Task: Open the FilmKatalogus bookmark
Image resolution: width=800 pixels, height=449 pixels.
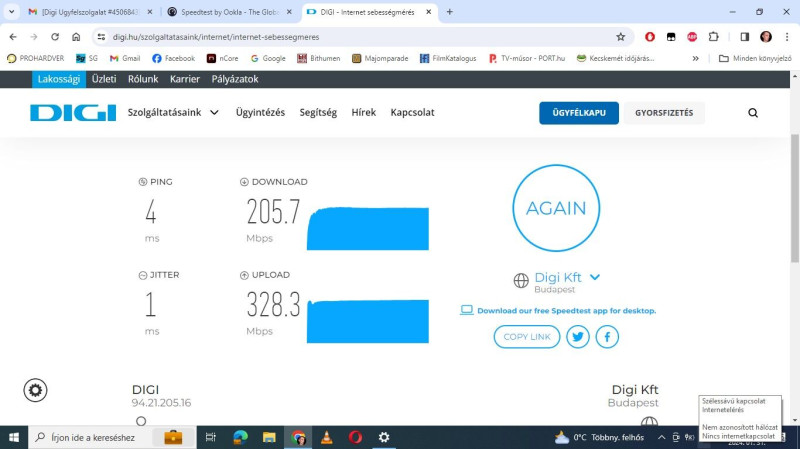Action: [448, 59]
